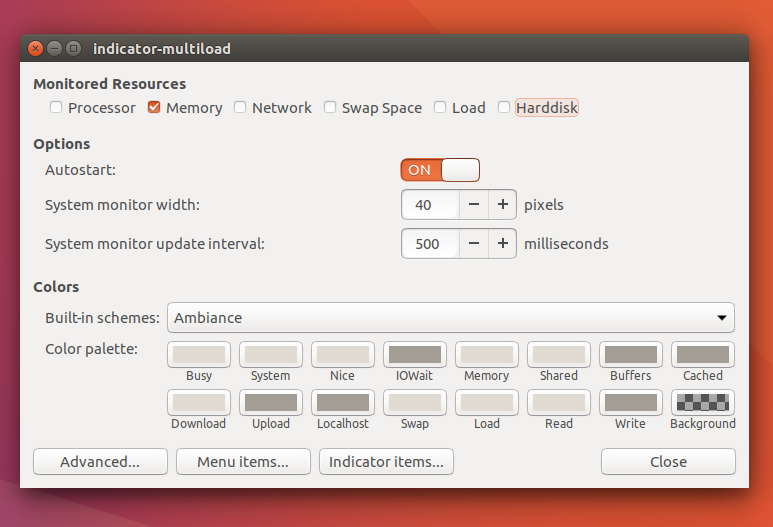Image resolution: width=773 pixels, height=527 pixels.
Task: Minimize the indicator-multiload window
Action: 54,48
